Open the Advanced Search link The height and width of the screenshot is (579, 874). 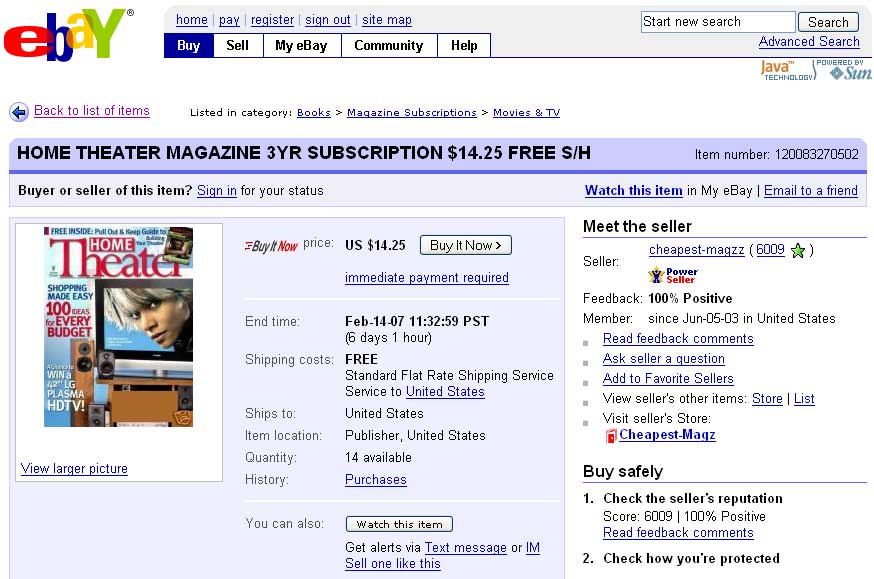pyautogui.click(x=808, y=41)
